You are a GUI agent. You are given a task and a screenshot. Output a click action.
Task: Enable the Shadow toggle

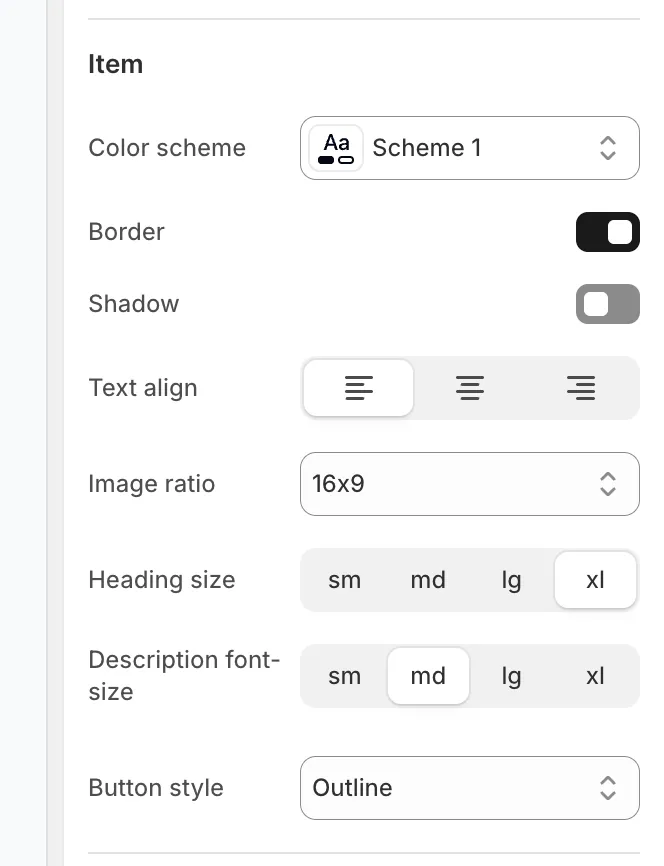[x=608, y=304]
